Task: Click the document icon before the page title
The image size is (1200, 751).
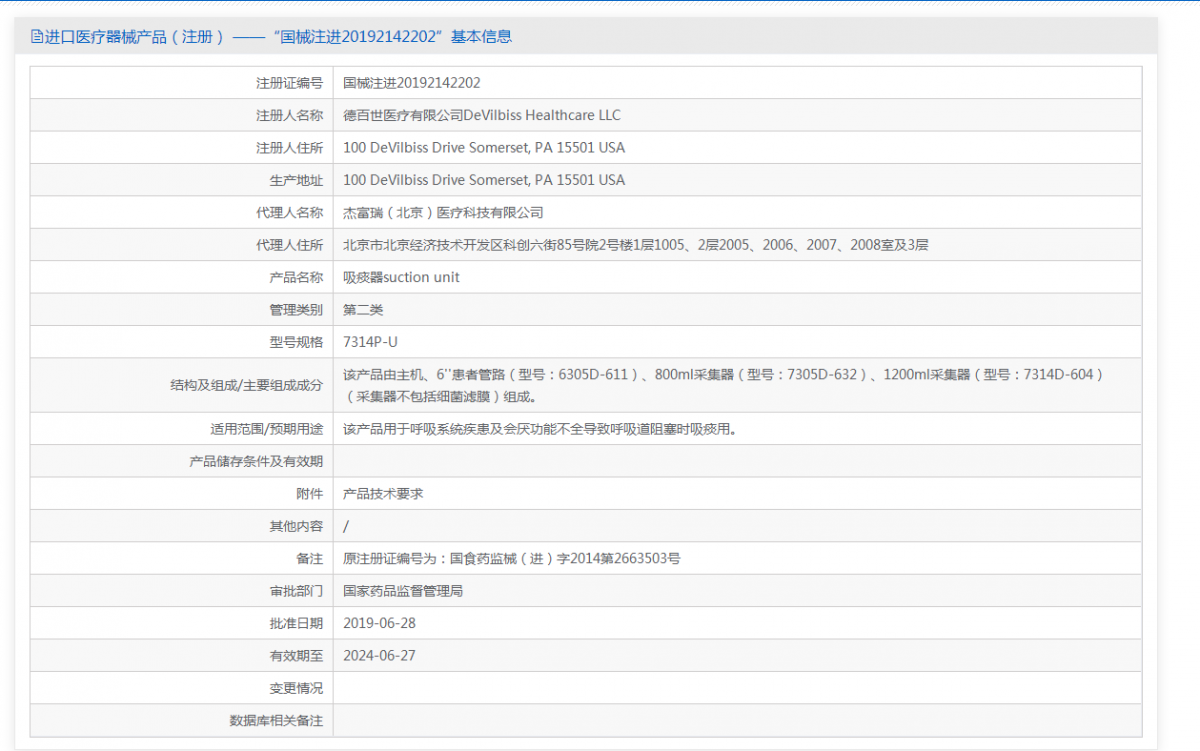Action: point(37,37)
